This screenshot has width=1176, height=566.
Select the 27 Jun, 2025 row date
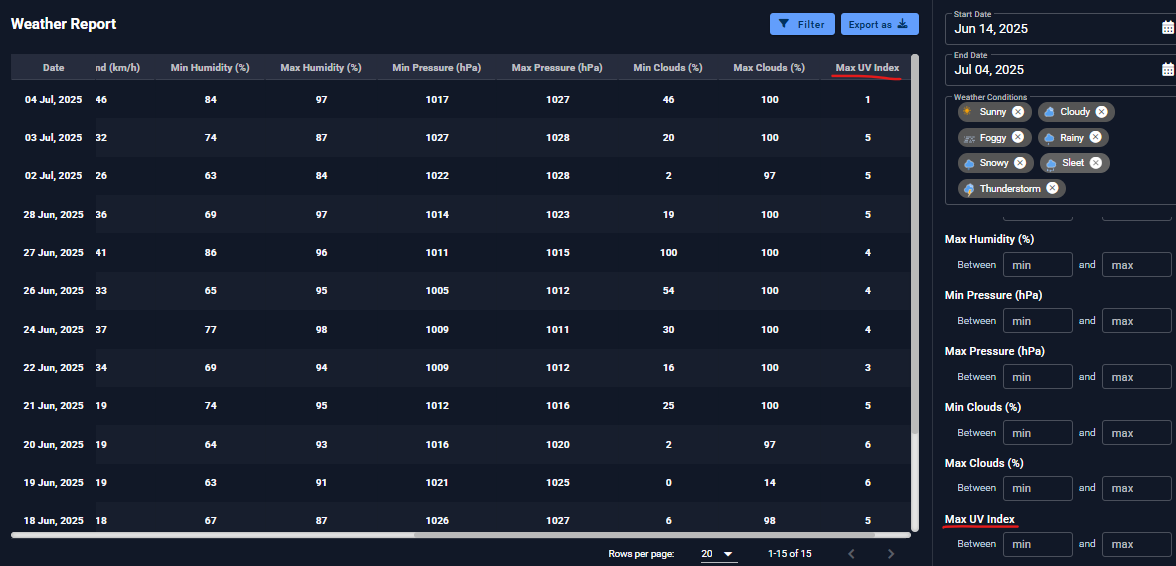tap(54, 253)
